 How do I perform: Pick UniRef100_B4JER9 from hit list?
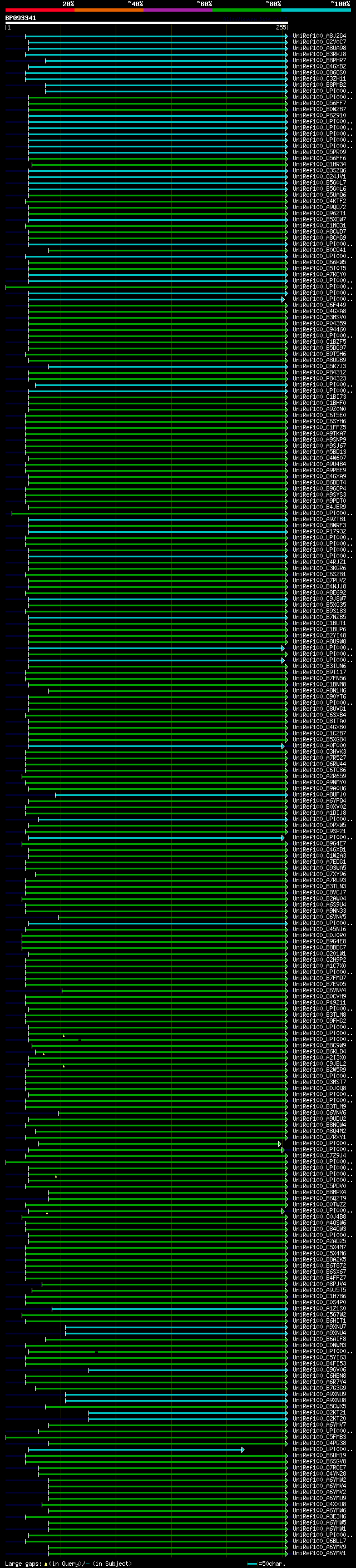[x=319, y=507]
